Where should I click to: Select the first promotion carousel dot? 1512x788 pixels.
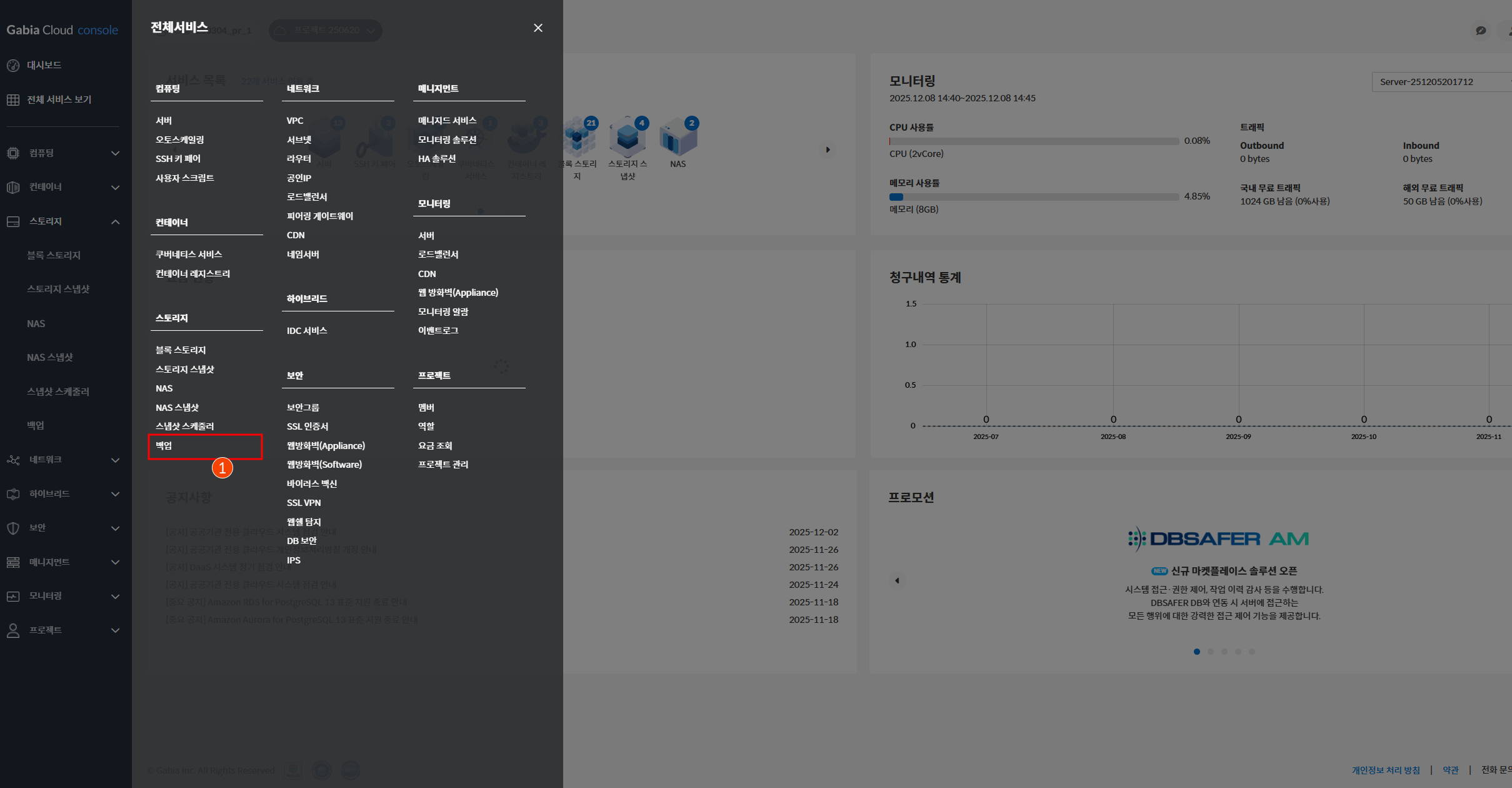(x=1196, y=652)
